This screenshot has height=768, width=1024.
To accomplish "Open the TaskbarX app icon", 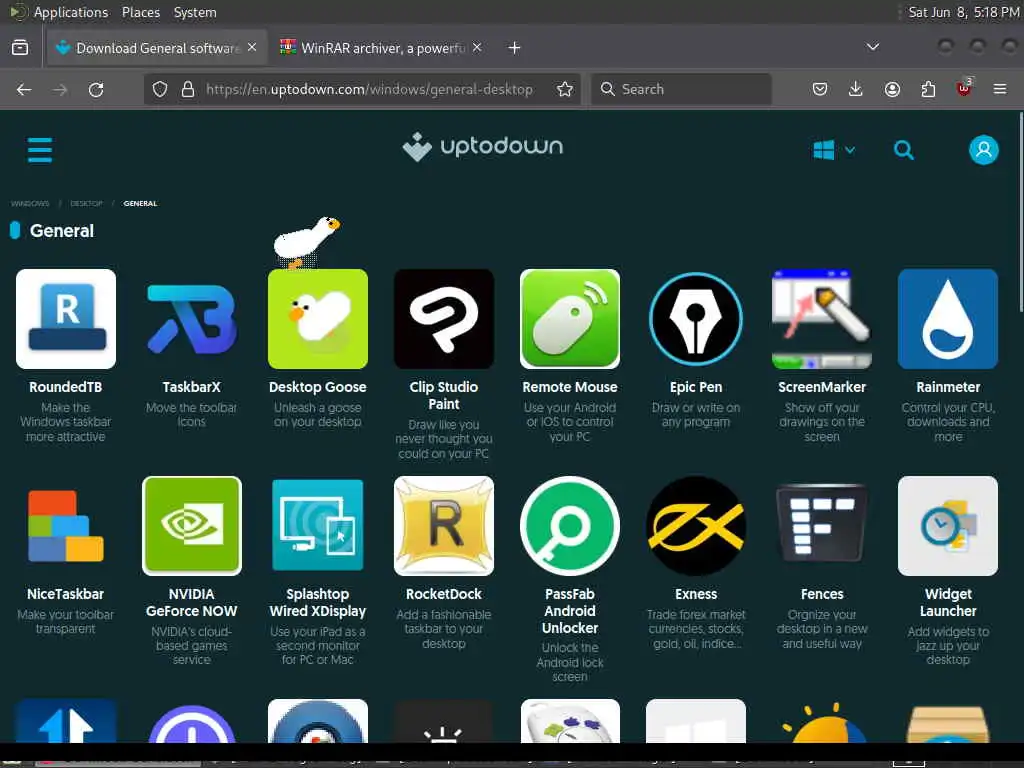I will pyautogui.click(x=192, y=319).
